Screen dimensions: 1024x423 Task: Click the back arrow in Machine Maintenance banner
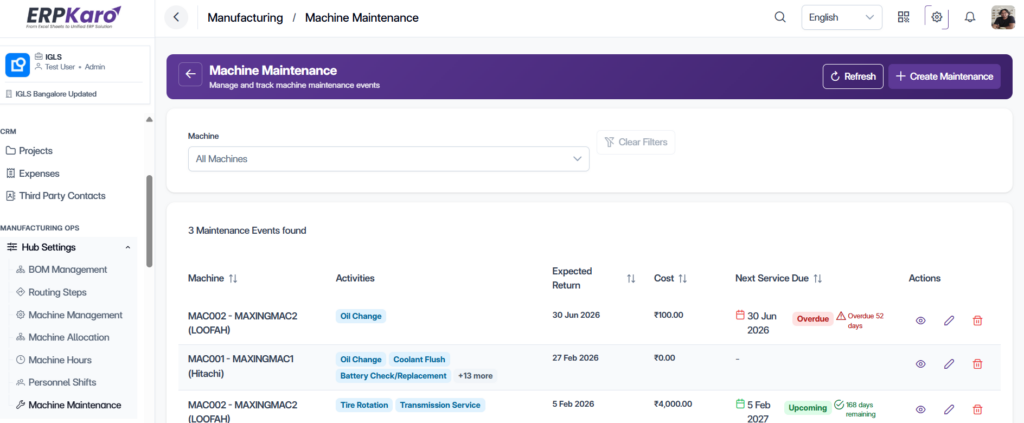190,74
